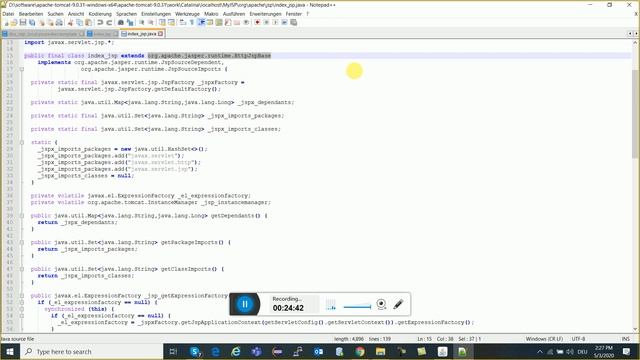Screen dimensions: 640x360
Task: Collapse _jsp_getExpressionFactory fold at line 51
Action: point(22,296)
